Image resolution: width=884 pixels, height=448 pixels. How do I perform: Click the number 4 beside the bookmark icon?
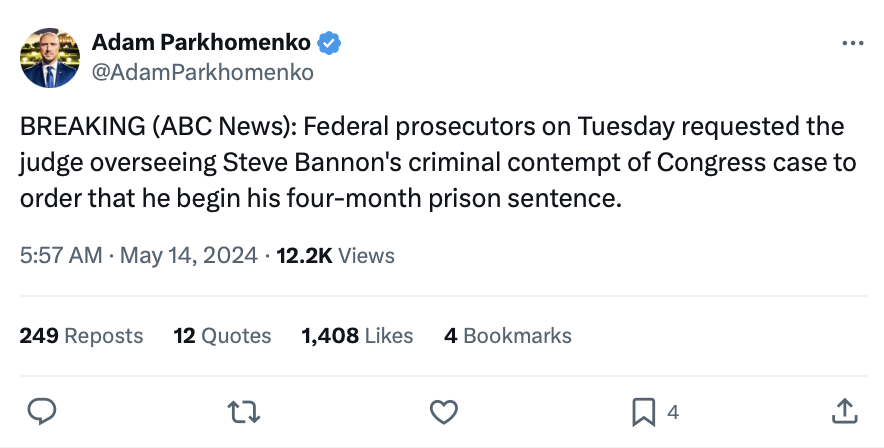click(x=673, y=412)
